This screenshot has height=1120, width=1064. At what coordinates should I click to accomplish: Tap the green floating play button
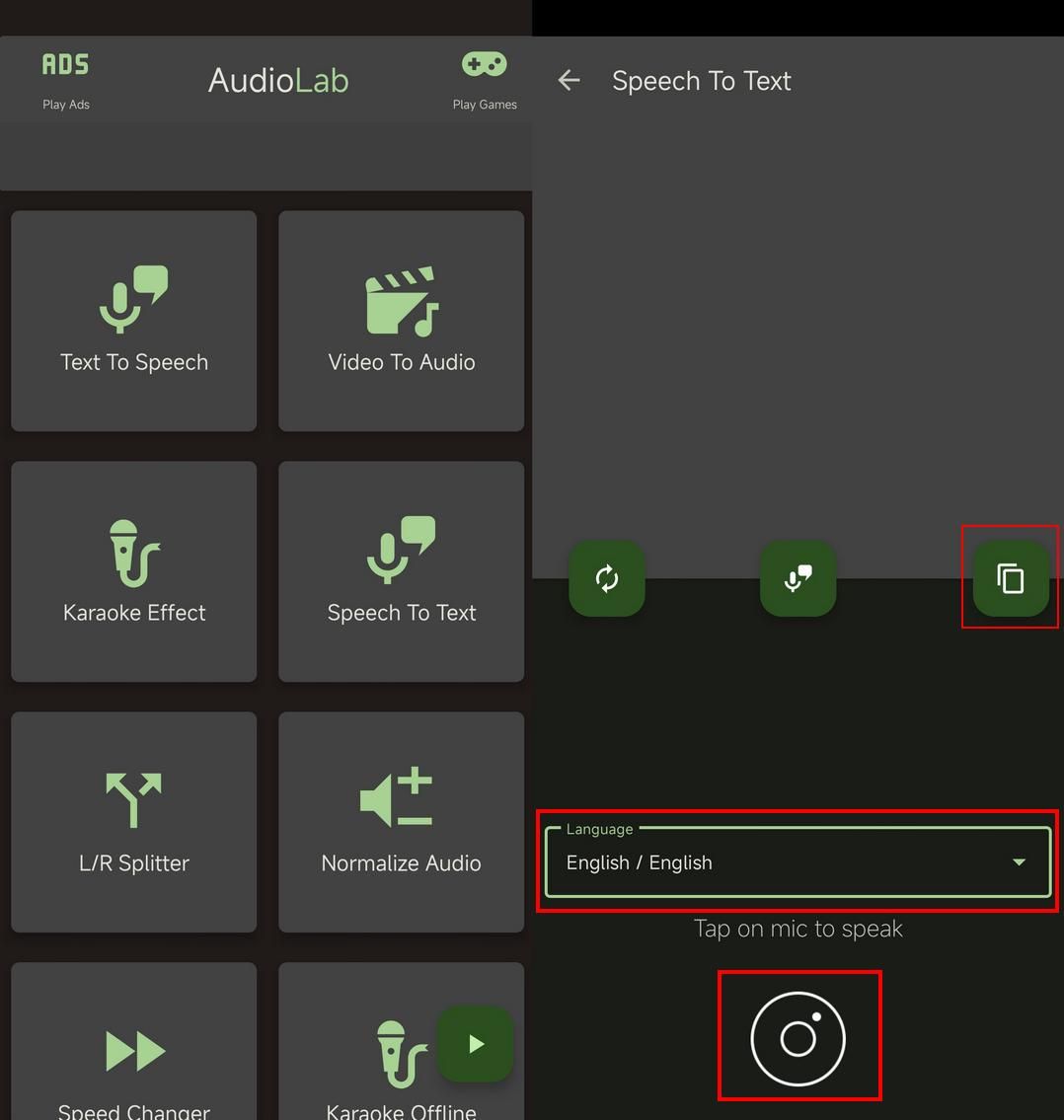pyautogui.click(x=475, y=1044)
